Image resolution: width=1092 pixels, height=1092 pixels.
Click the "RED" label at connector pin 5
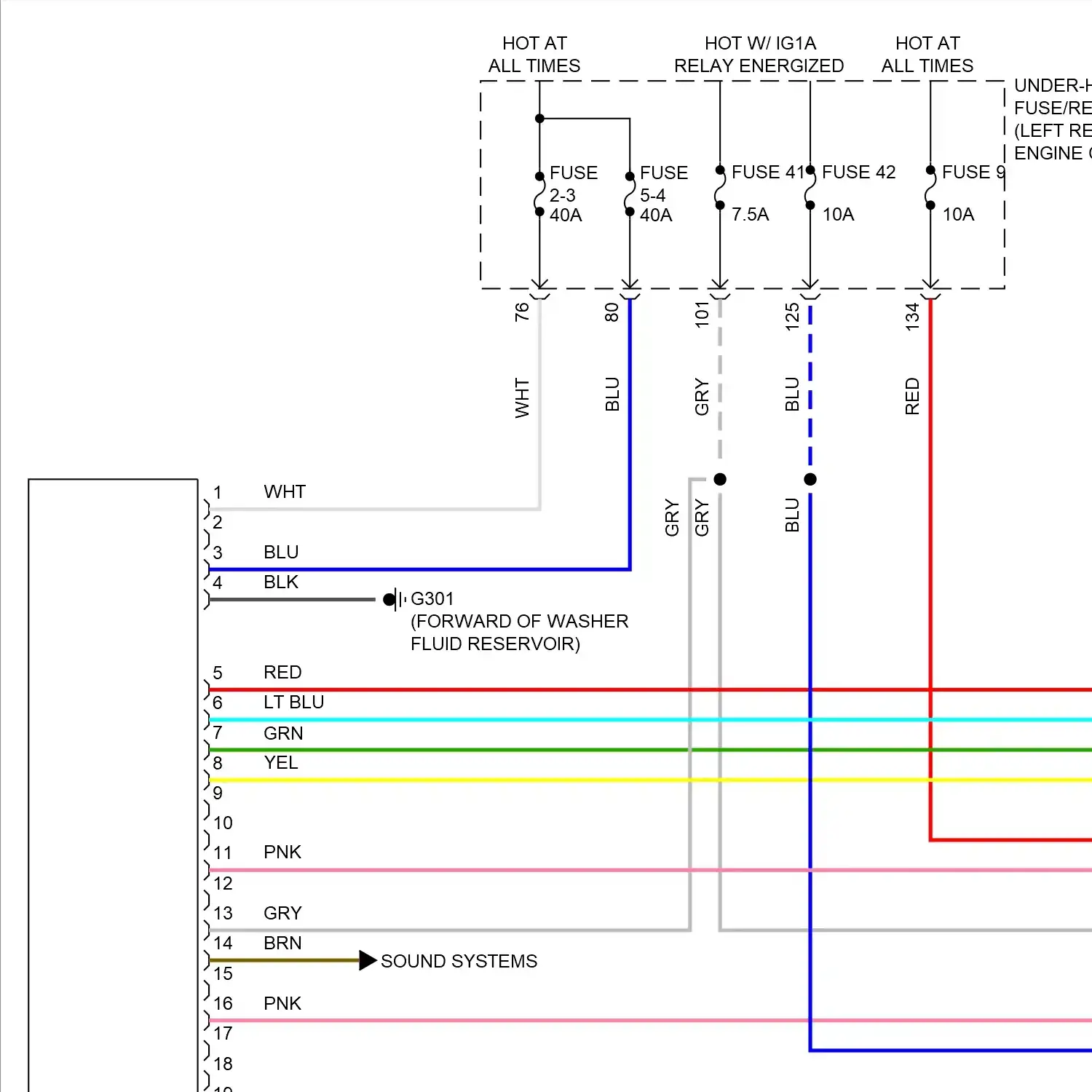pos(282,672)
